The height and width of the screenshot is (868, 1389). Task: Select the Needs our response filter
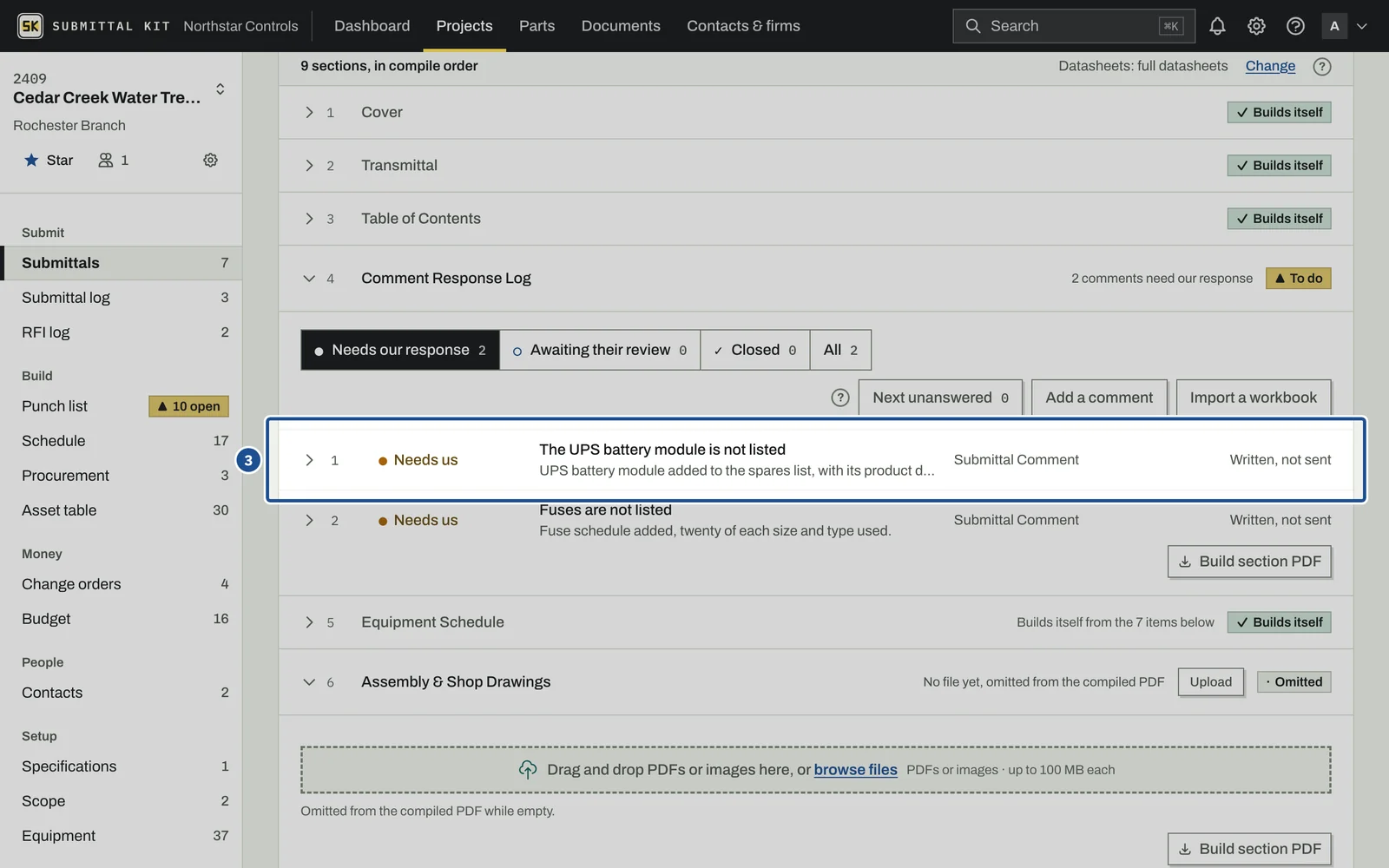click(x=400, y=350)
